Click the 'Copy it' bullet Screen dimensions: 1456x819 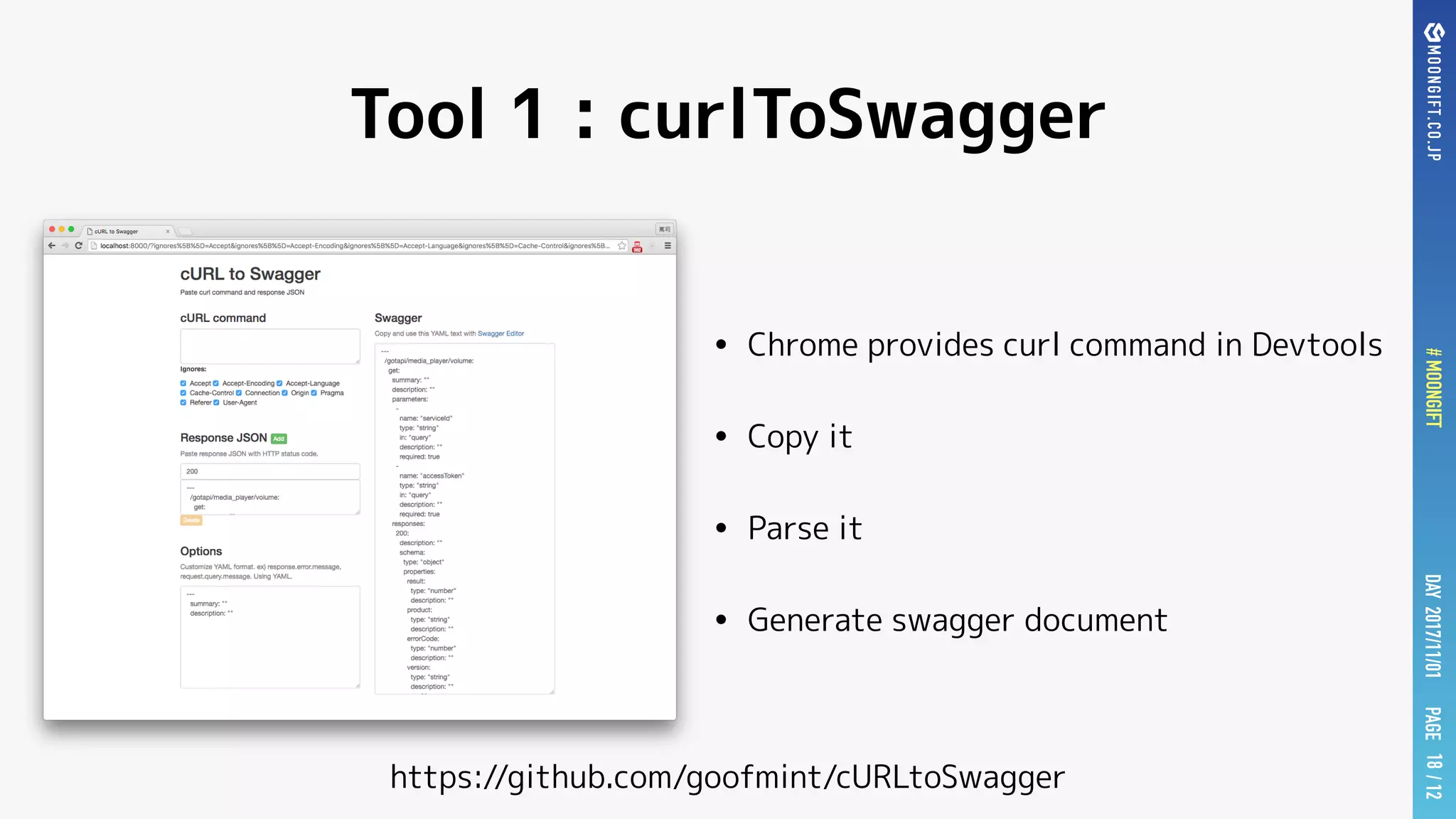[x=799, y=437]
